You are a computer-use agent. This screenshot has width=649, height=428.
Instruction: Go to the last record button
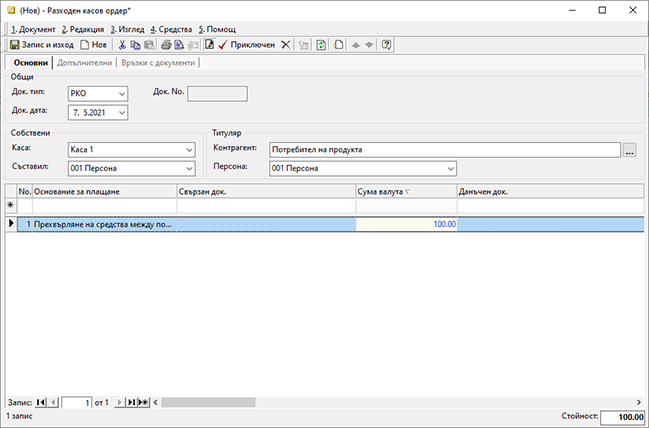point(131,402)
